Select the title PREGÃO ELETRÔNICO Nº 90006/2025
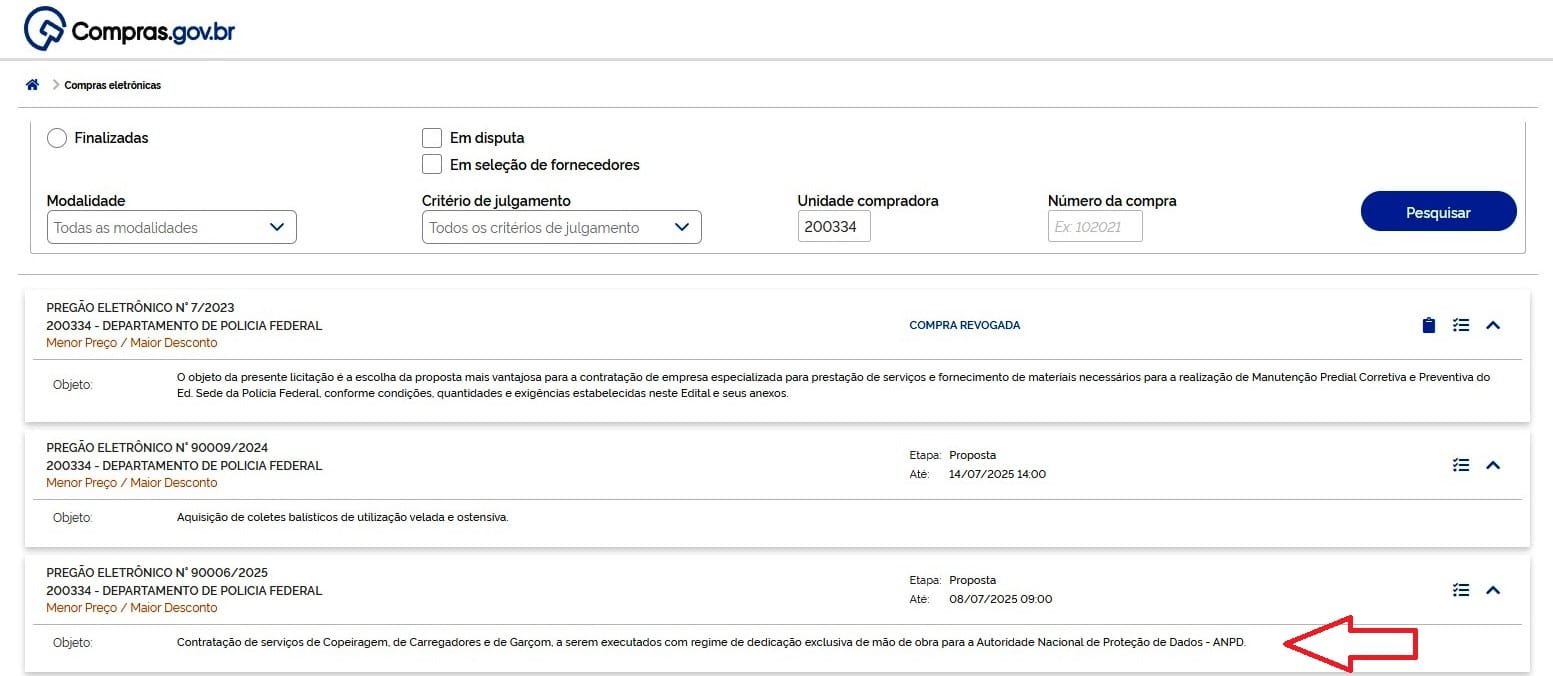Image resolution: width=1553 pixels, height=676 pixels. [157, 572]
